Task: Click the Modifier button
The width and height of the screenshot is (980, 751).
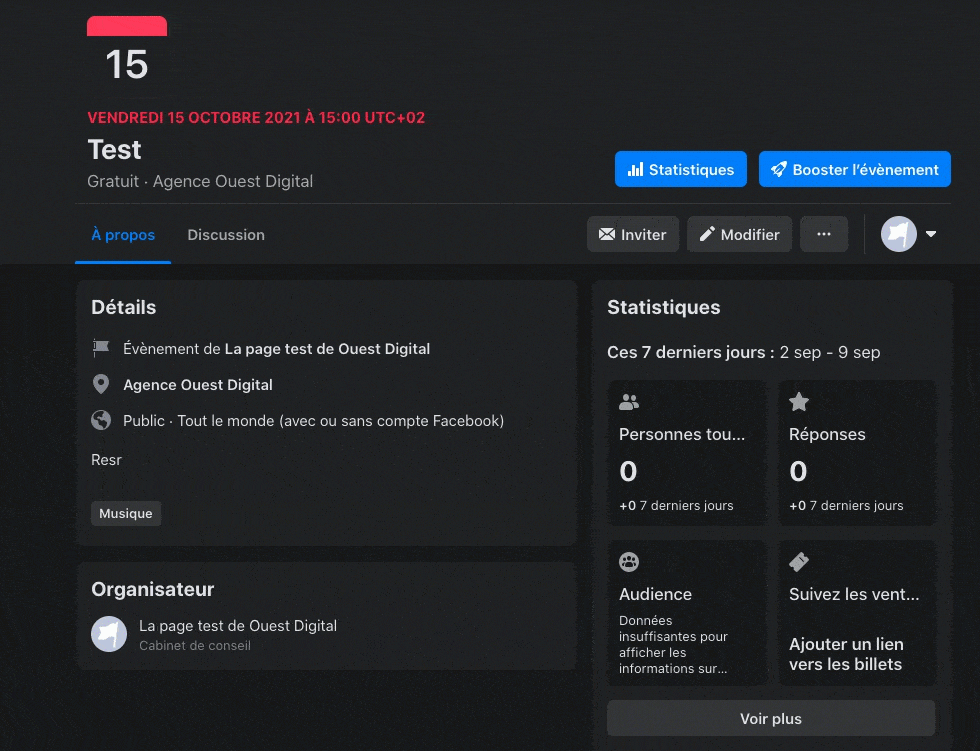Action: click(739, 234)
